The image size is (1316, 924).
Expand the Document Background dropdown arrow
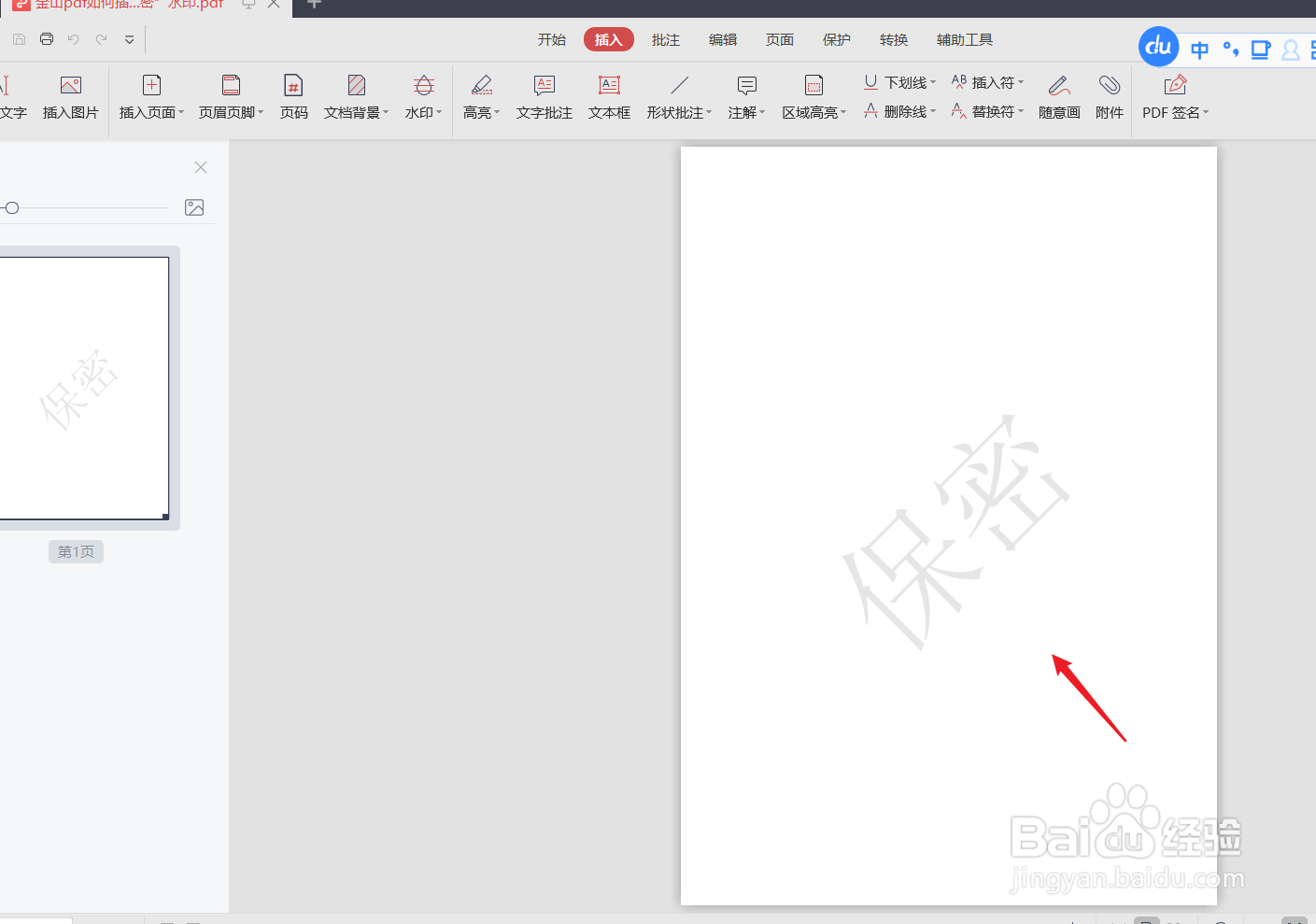pyautogui.click(x=386, y=112)
